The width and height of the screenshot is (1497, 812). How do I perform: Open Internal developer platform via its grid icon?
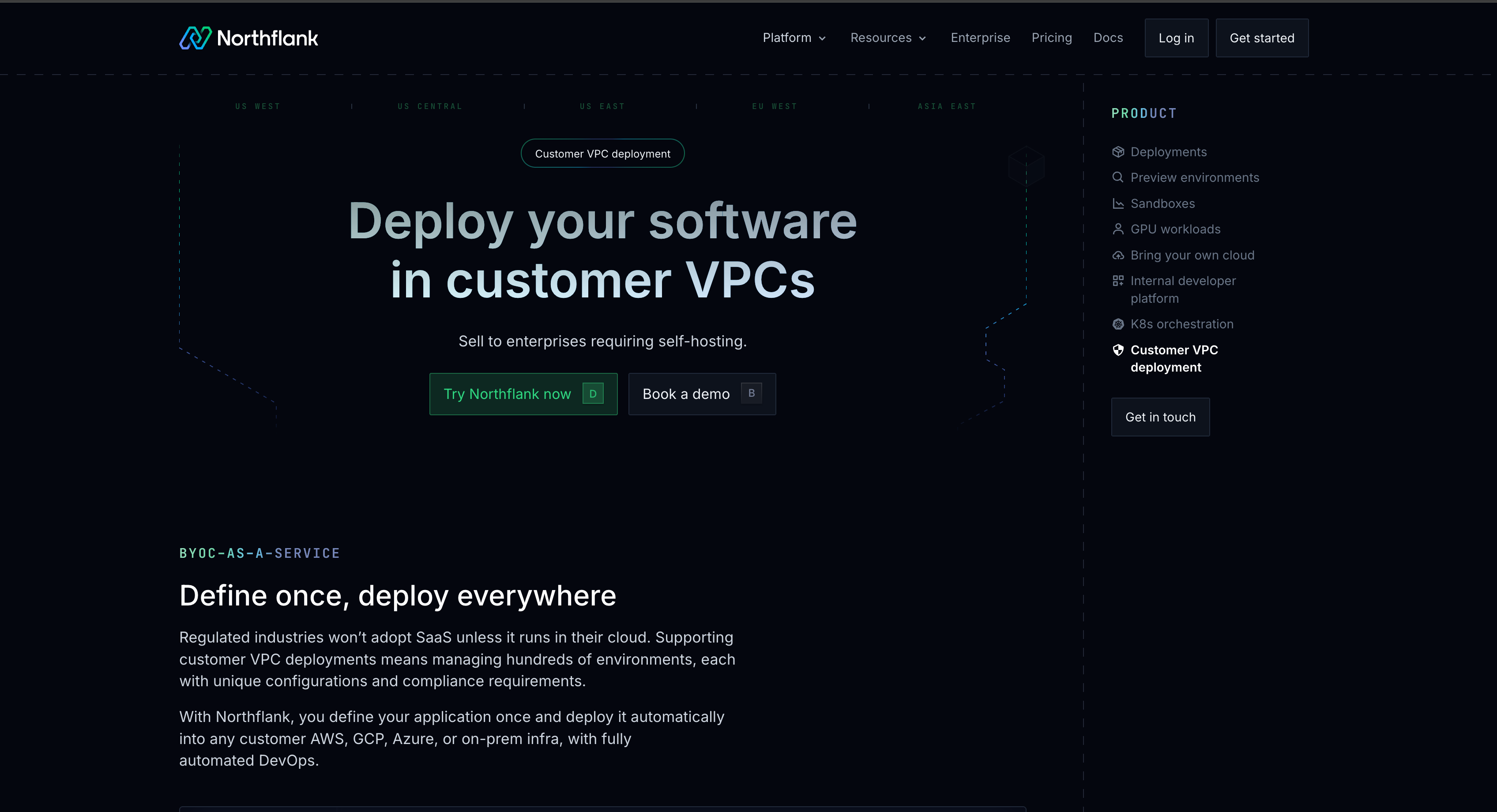[1118, 281]
